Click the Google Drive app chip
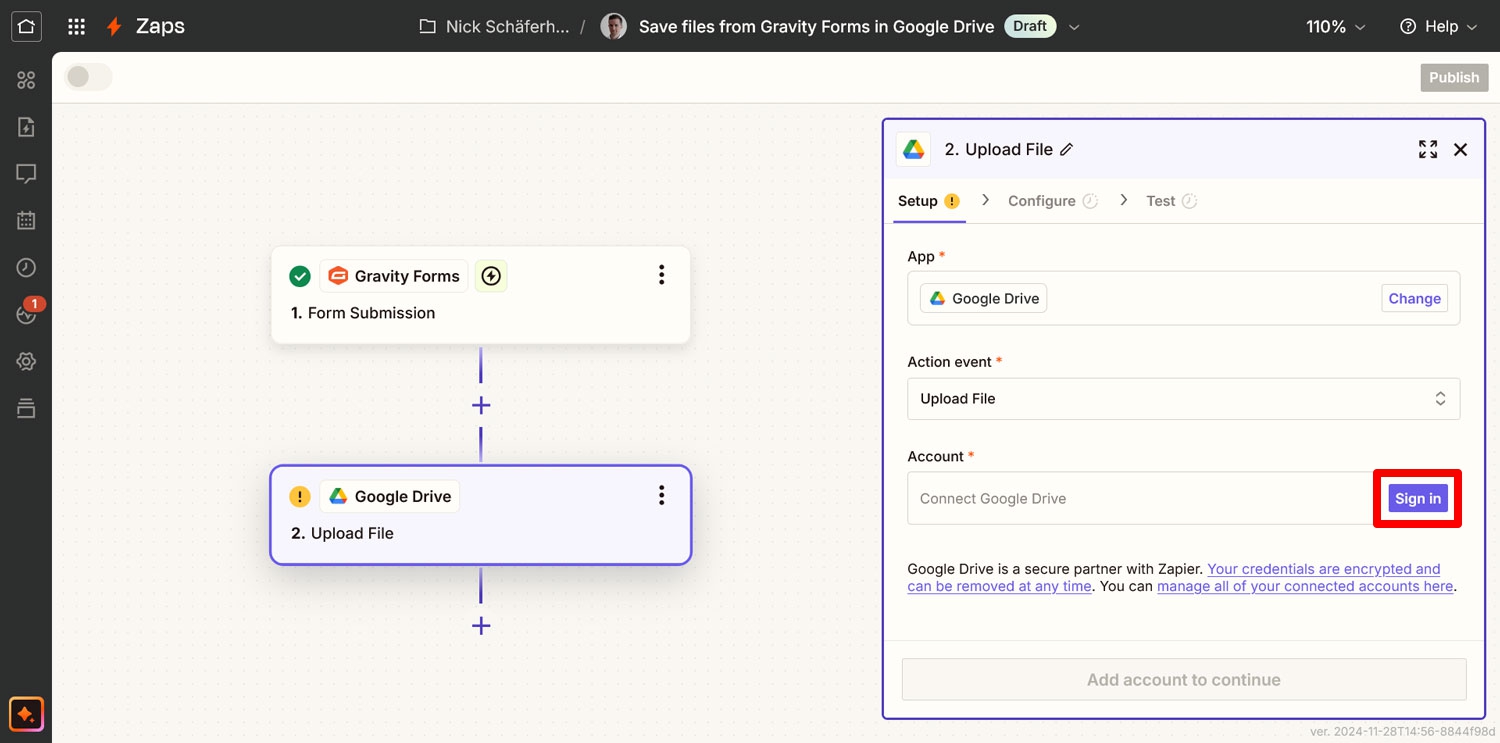The height and width of the screenshot is (743, 1500). pos(983,298)
